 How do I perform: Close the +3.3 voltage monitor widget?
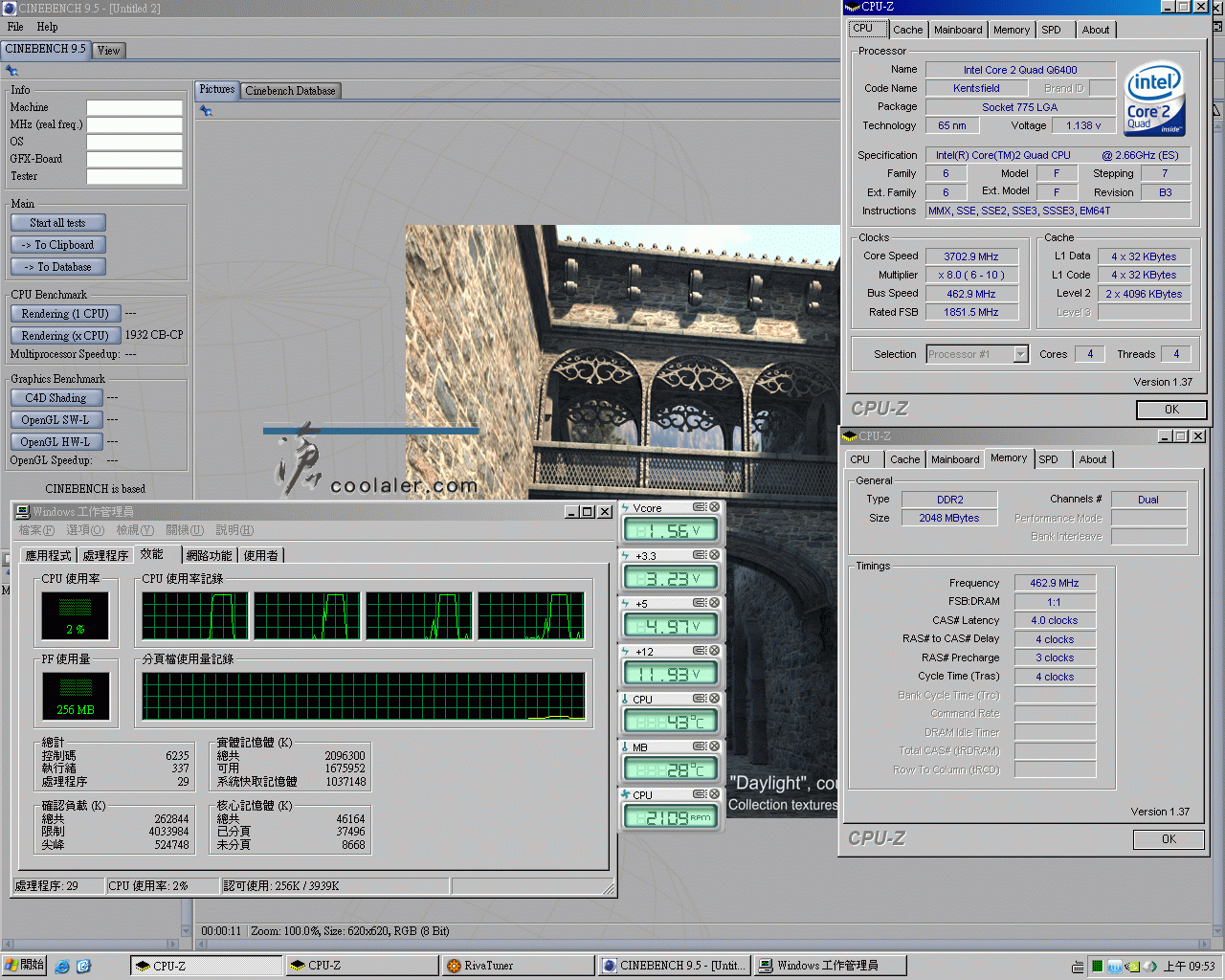point(714,555)
